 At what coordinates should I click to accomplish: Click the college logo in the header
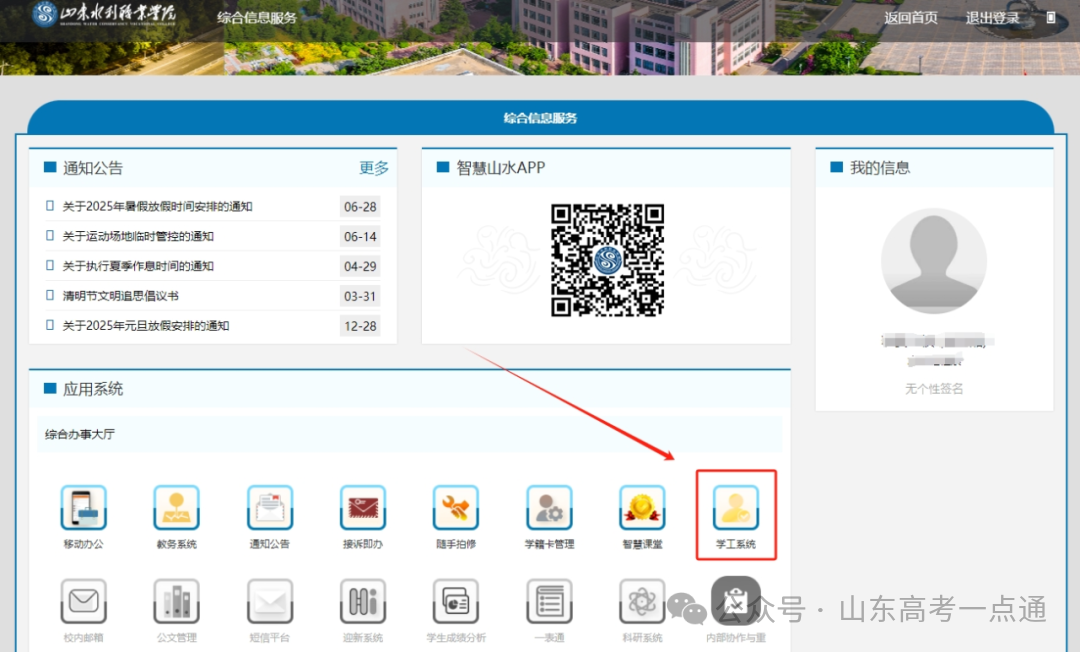104,14
